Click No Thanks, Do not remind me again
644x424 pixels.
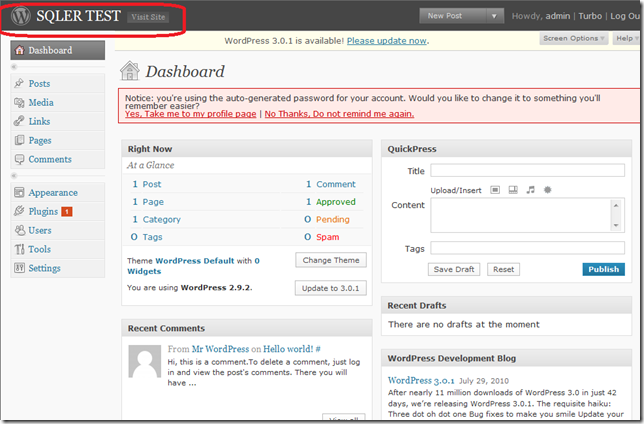pos(339,114)
